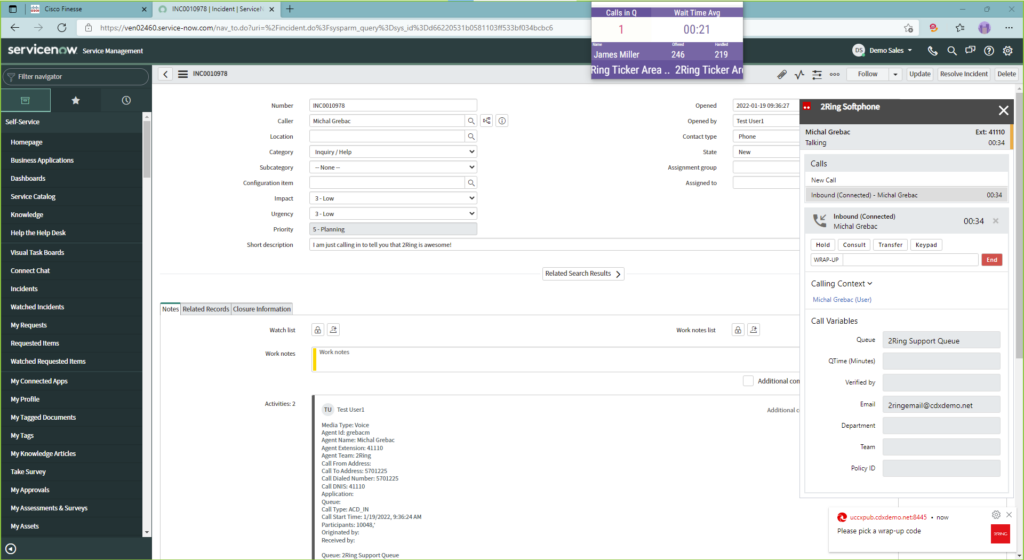
Task: Select the All applications navigator tab
Action: point(25,101)
